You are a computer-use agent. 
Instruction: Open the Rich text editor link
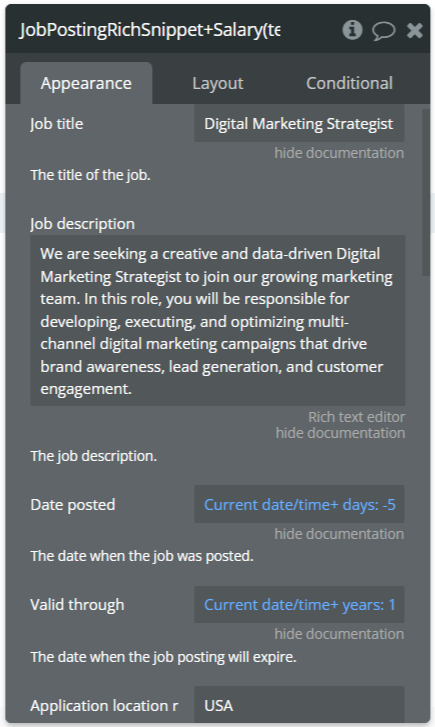[x=357, y=417]
